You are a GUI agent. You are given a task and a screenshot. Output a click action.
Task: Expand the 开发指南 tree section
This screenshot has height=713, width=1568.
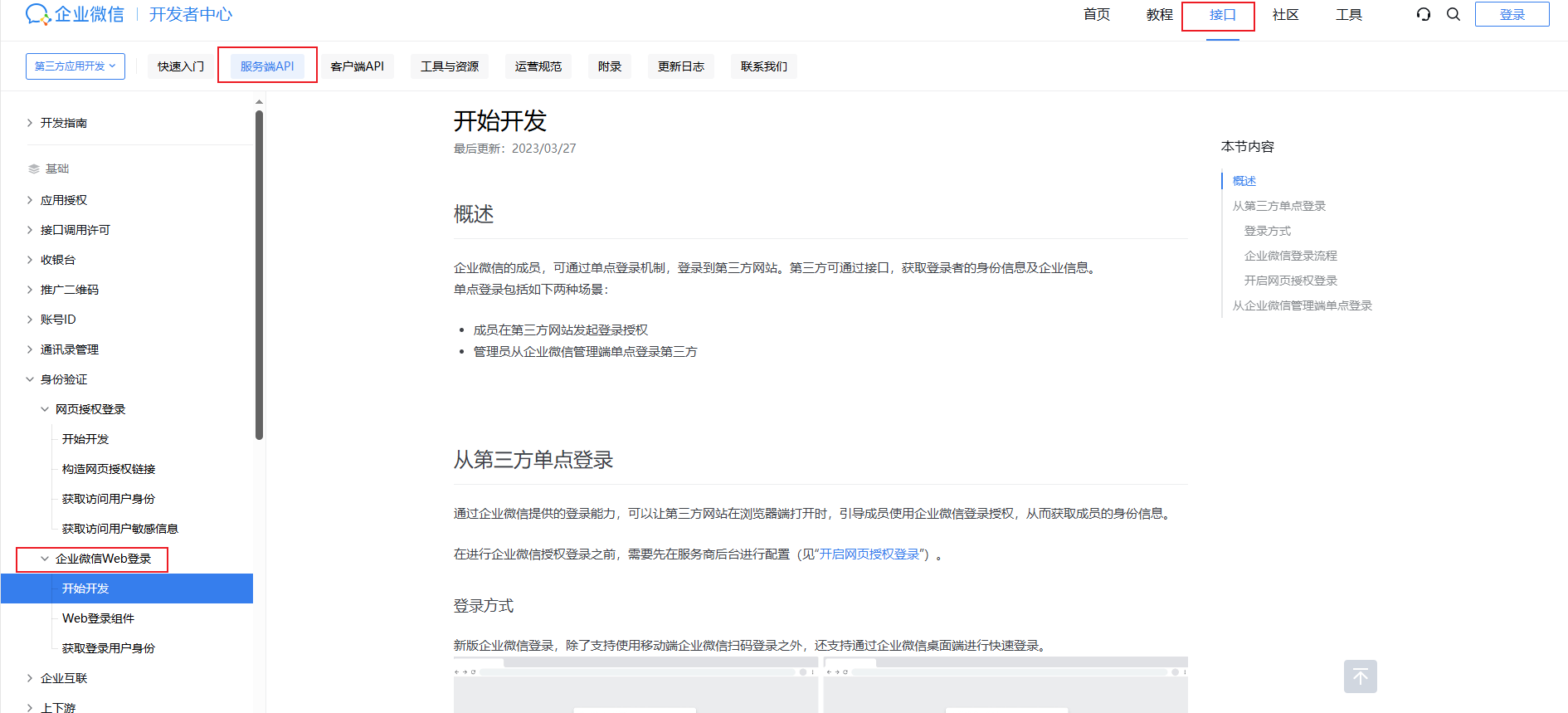[x=30, y=123]
